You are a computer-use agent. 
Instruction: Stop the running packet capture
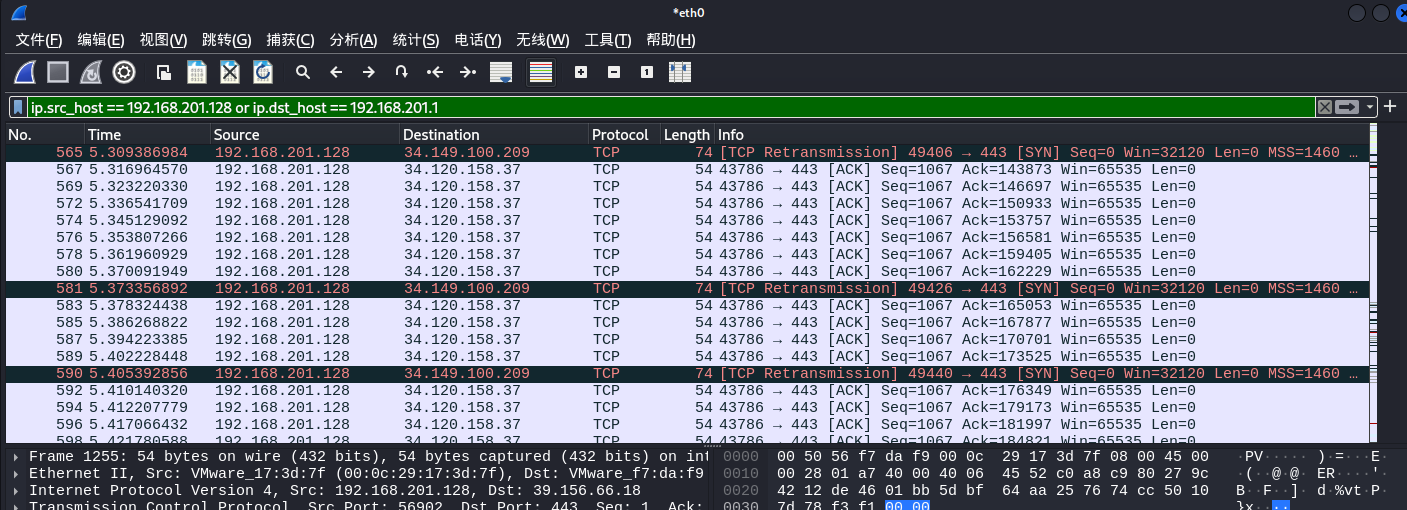(x=58, y=72)
